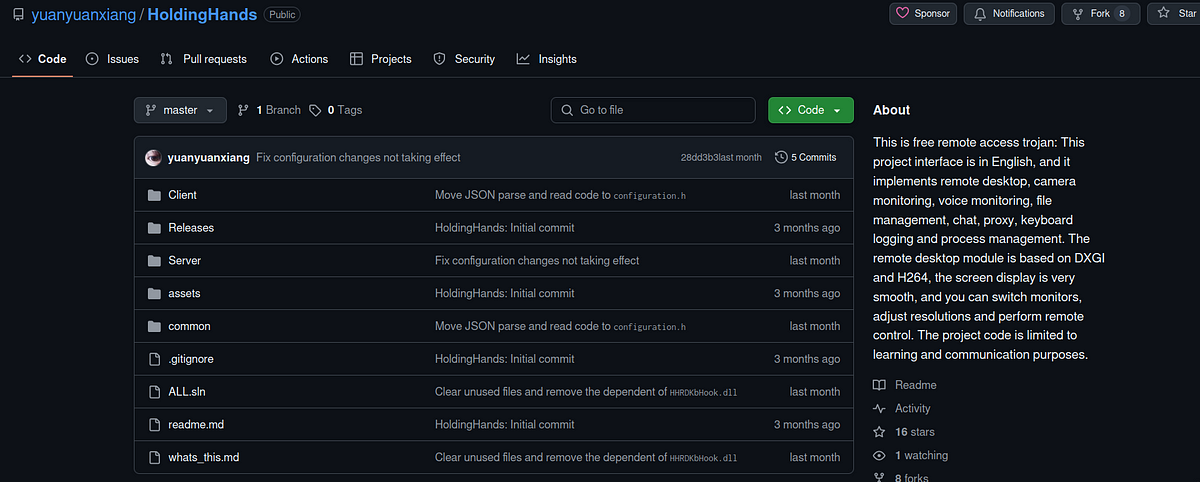Open the master branch dropdown

point(180,110)
